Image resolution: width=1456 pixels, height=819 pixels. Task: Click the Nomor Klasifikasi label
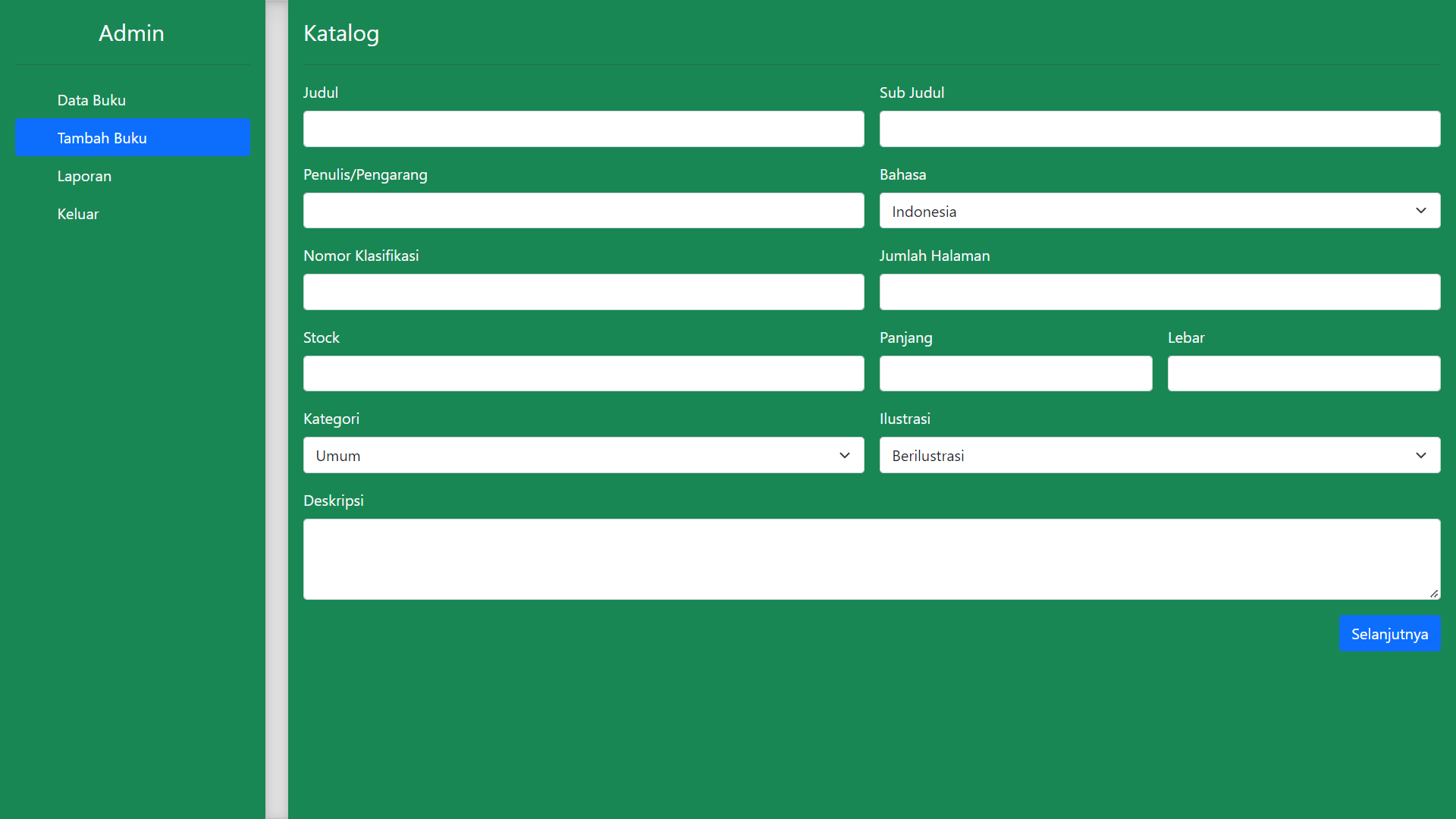(x=361, y=256)
